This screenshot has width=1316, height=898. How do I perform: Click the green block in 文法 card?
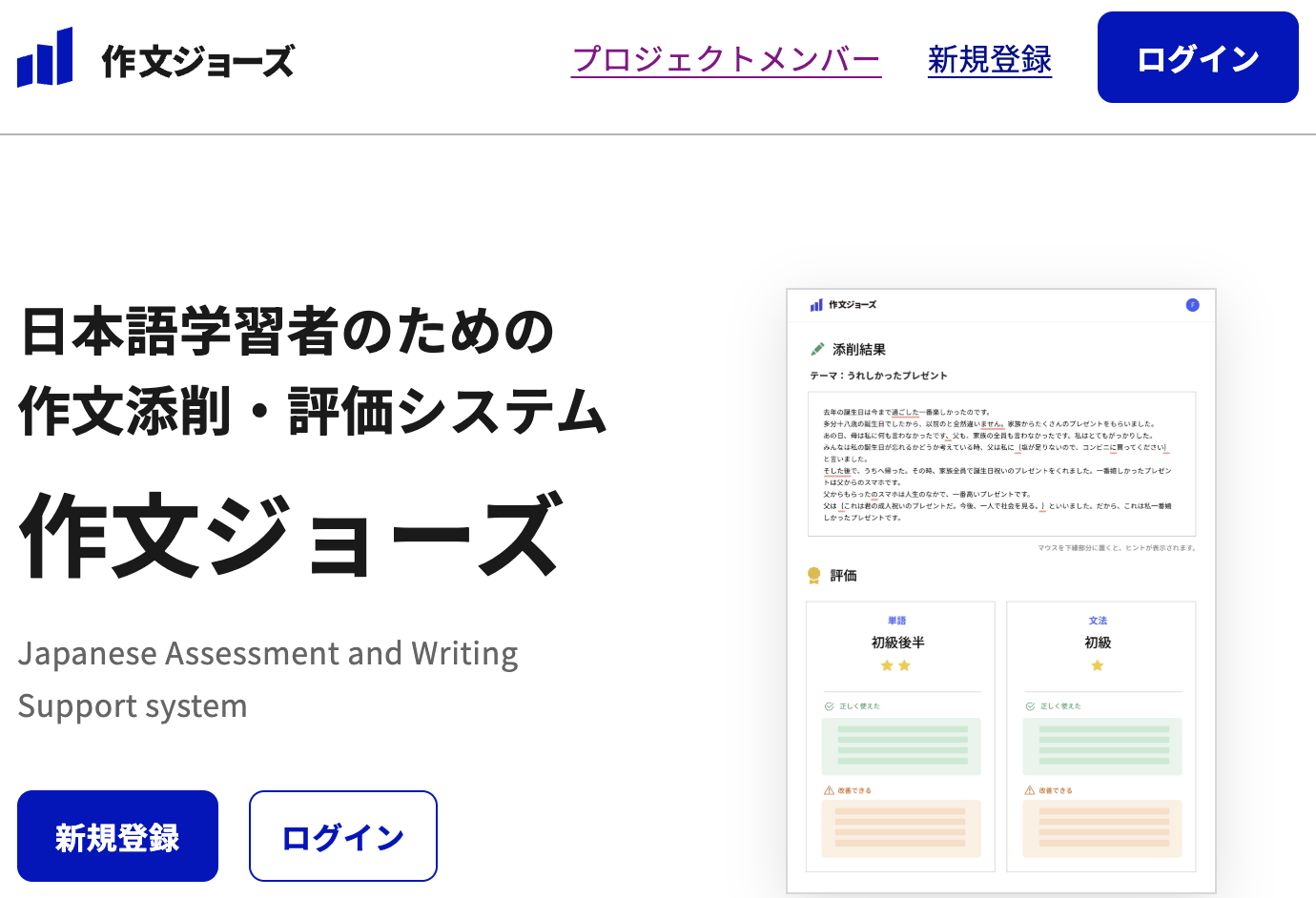[x=1102, y=745]
